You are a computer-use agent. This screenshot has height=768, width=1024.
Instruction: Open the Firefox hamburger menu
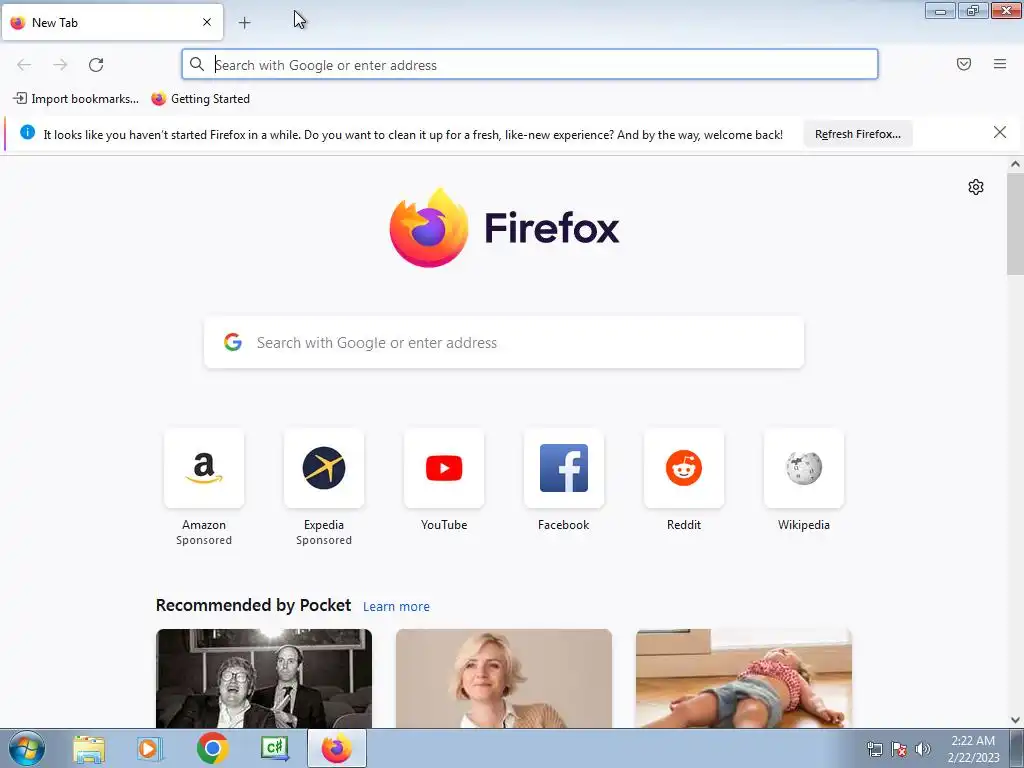pyautogui.click(x=1000, y=64)
